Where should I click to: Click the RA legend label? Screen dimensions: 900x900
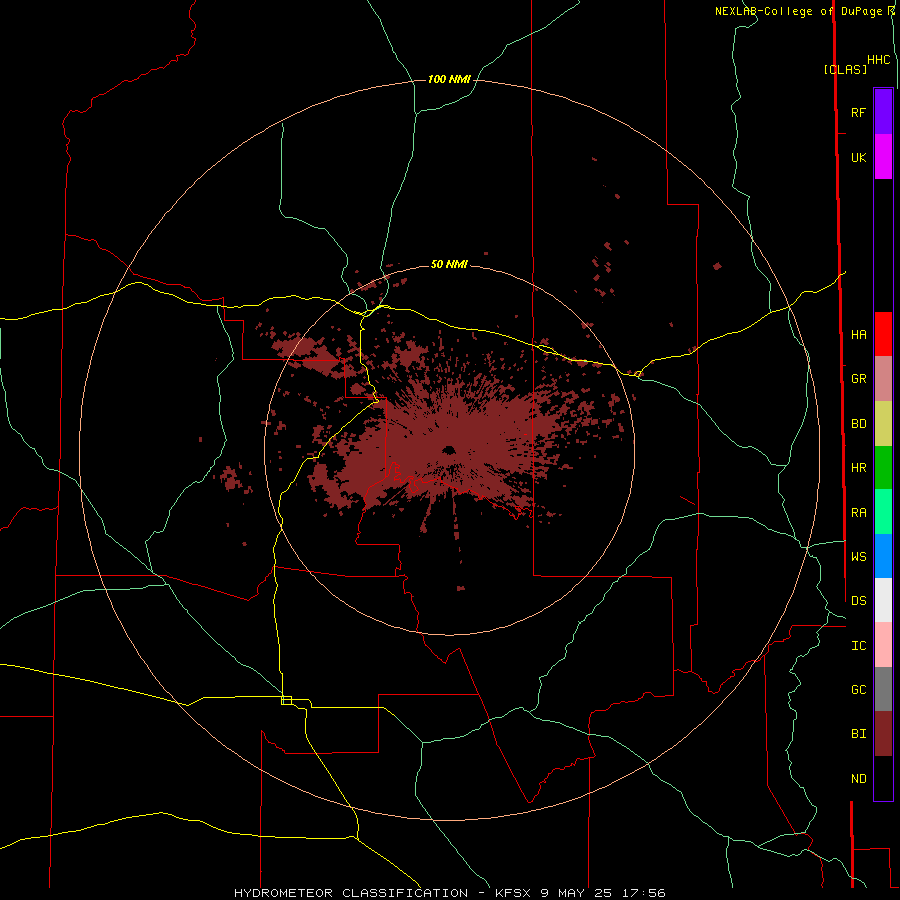tap(859, 513)
